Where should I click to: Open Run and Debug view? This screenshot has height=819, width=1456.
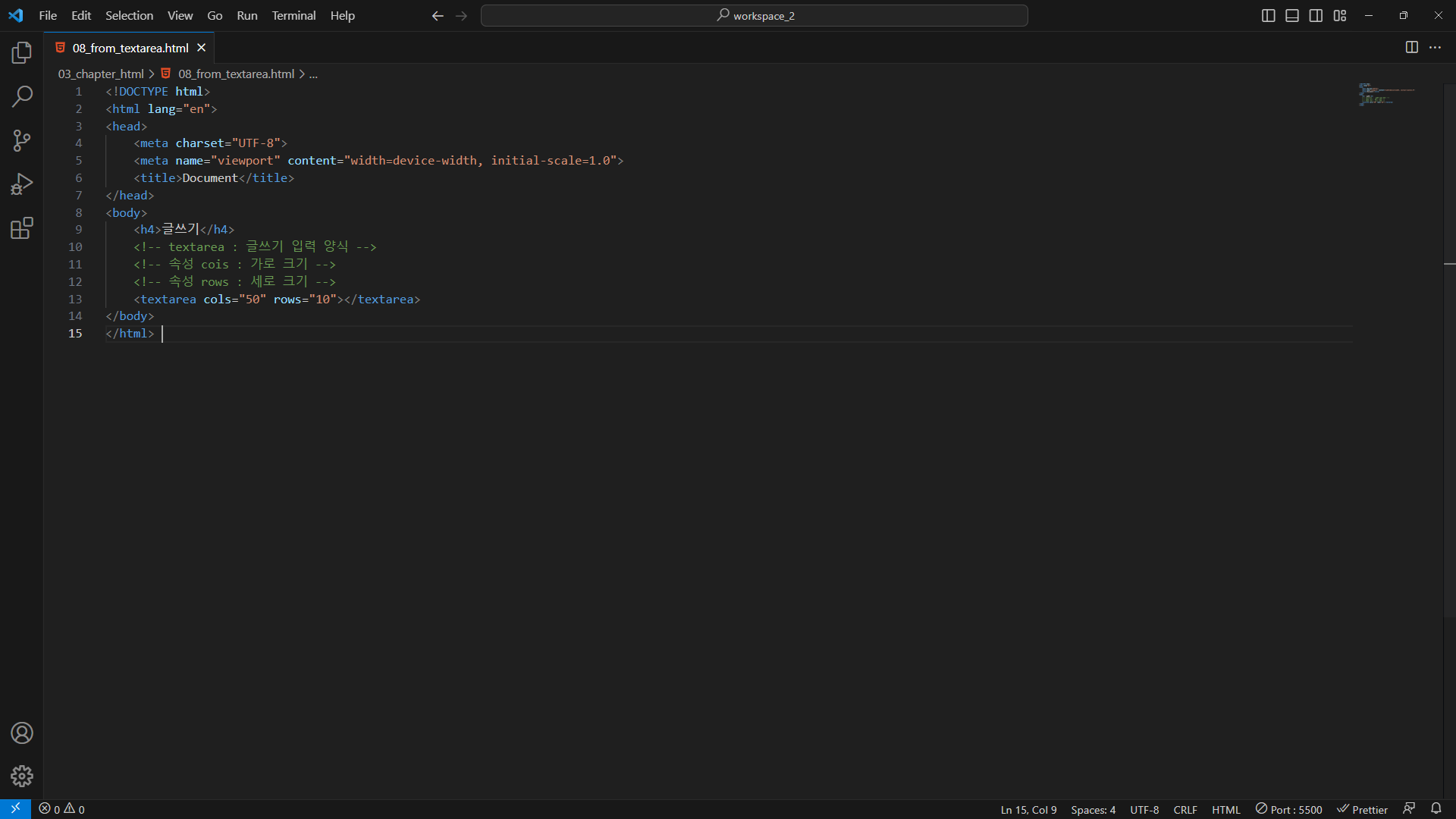[x=22, y=184]
